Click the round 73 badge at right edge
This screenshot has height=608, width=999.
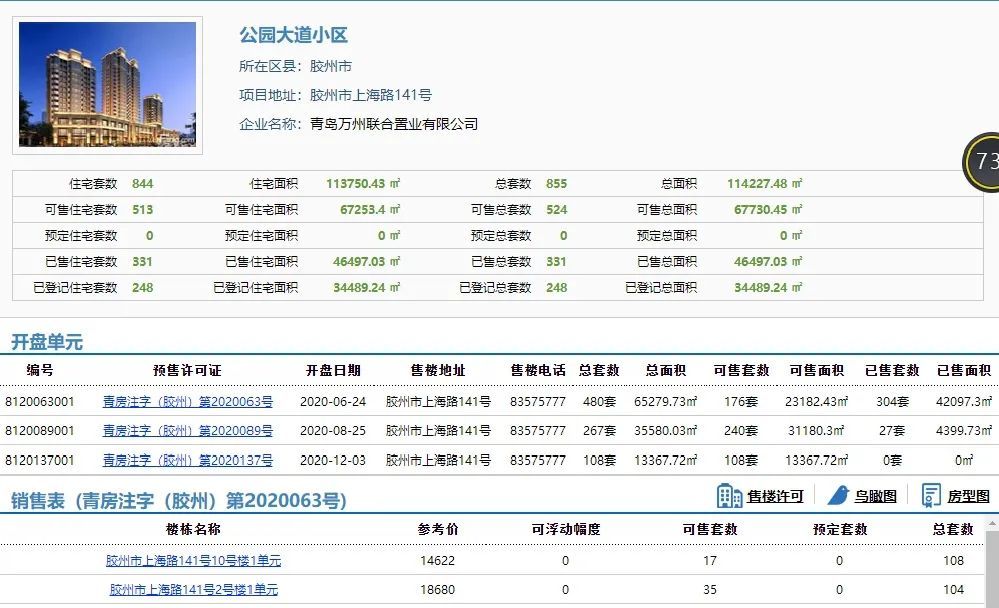point(982,162)
